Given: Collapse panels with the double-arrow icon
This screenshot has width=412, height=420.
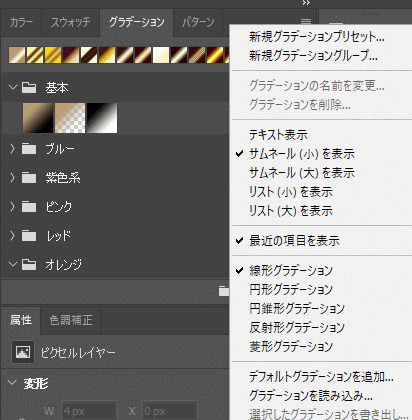Looking at the screenshot, I should click(306, 3).
